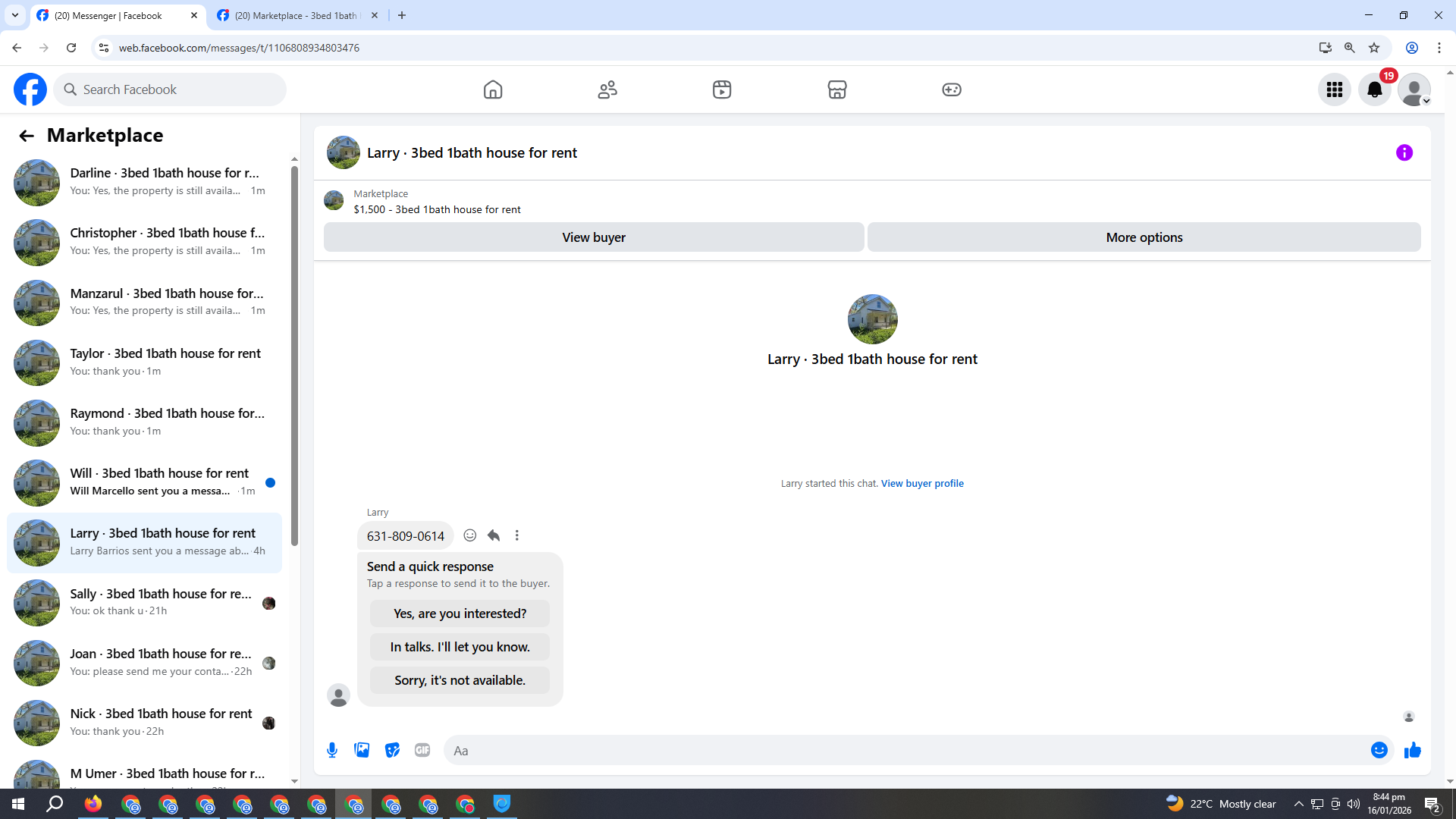Choose a sticker icon in composer
The width and height of the screenshot is (1456, 819).
[x=392, y=751]
